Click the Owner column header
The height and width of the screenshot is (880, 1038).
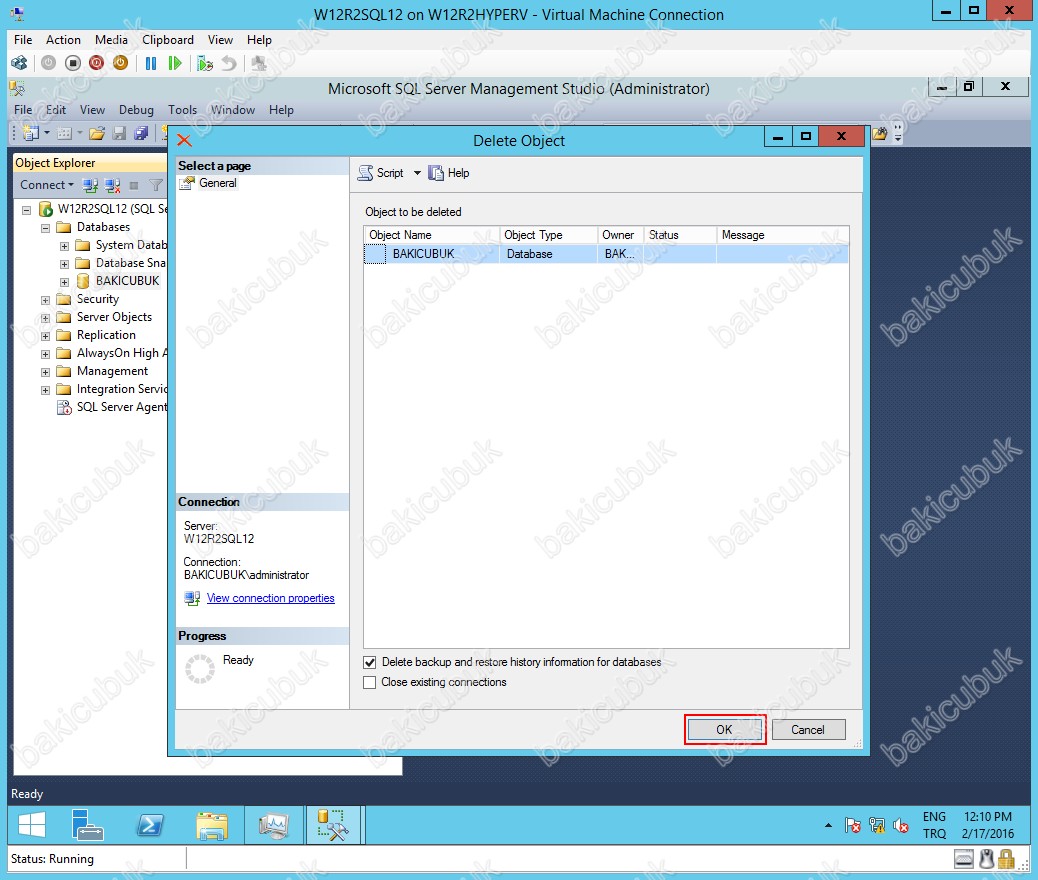(620, 235)
